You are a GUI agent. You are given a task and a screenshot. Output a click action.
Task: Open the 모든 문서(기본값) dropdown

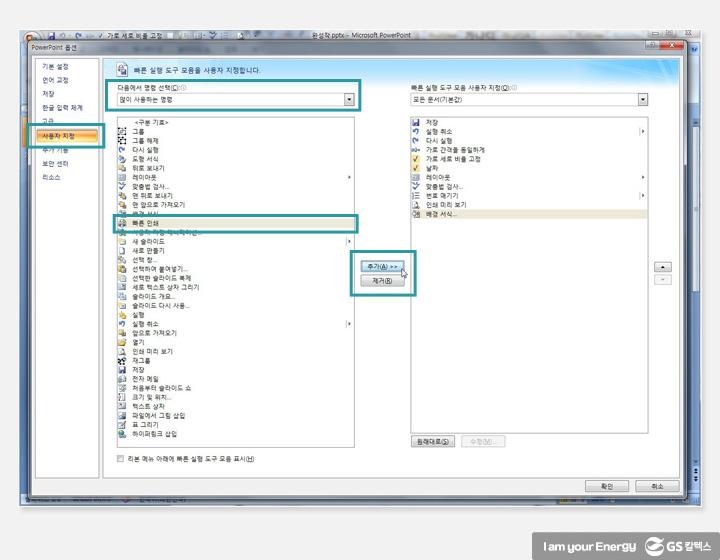click(x=642, y=99)
